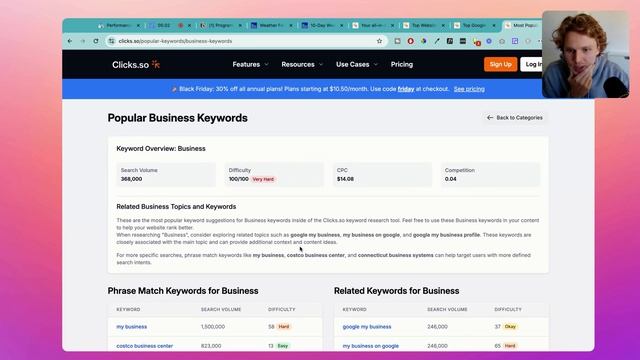
Task: Open 'costco business center' keyword link
Action: 144,346
